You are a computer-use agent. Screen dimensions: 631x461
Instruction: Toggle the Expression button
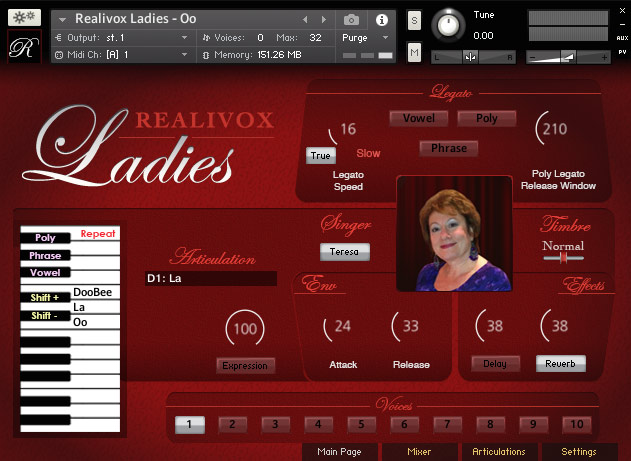[245, 366]
